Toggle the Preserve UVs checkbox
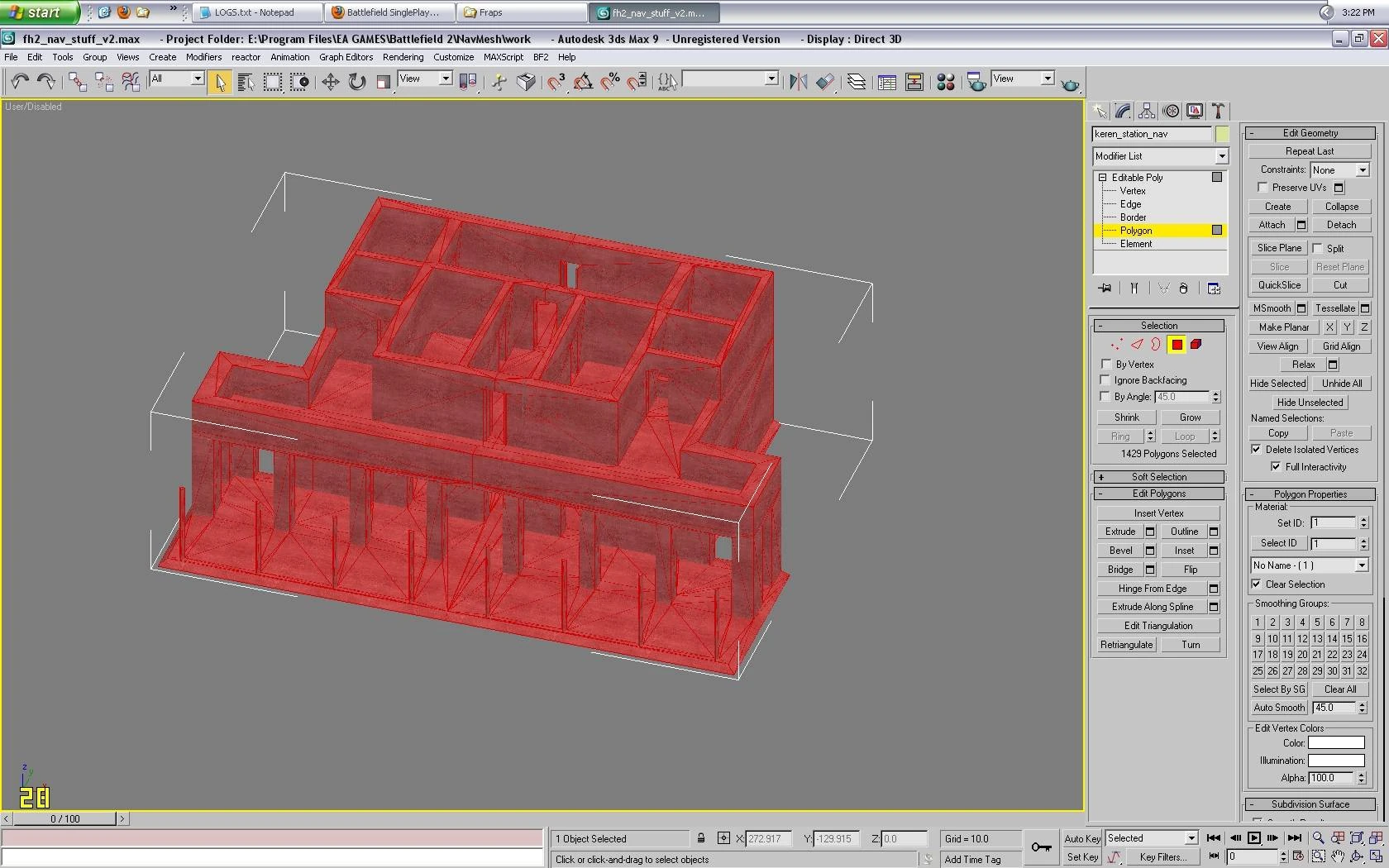1389x868 pixels. click(x=1263, y=188)
